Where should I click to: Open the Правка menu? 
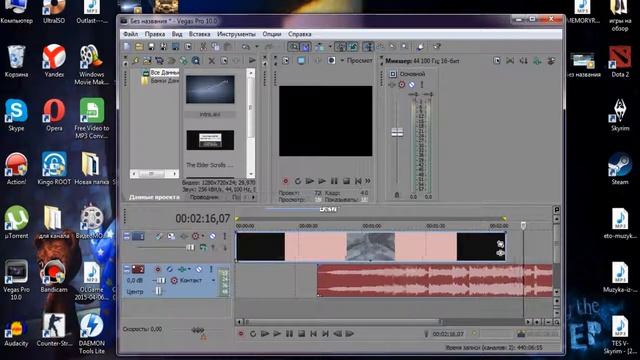[x=155, y=34]
